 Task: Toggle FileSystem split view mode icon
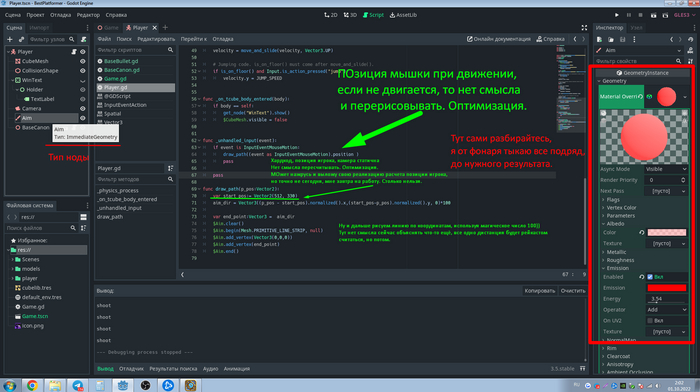click(83, 217)
